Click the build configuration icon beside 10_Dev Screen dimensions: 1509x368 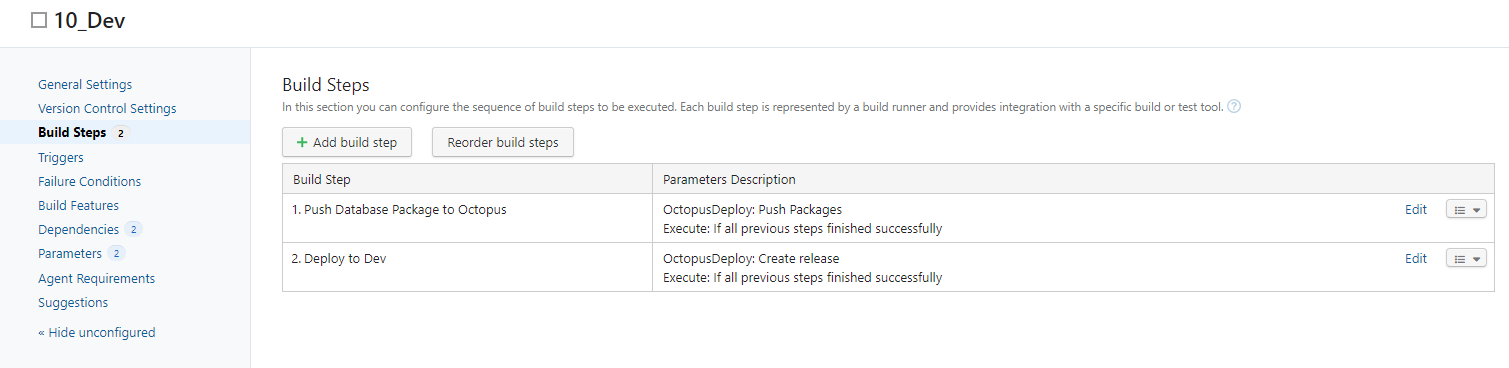[x=39, y=20]
